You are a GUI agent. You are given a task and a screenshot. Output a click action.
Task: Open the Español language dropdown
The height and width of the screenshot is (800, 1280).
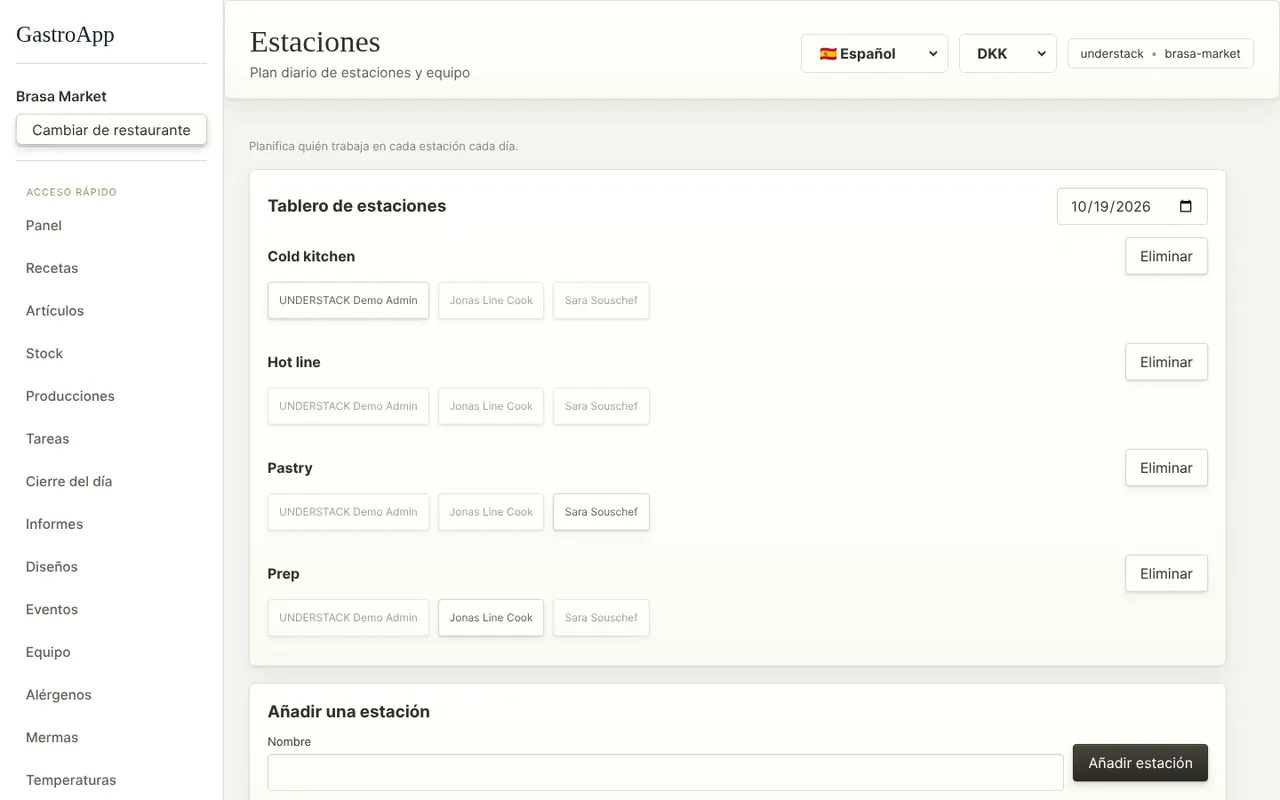[x=875, y=54]
